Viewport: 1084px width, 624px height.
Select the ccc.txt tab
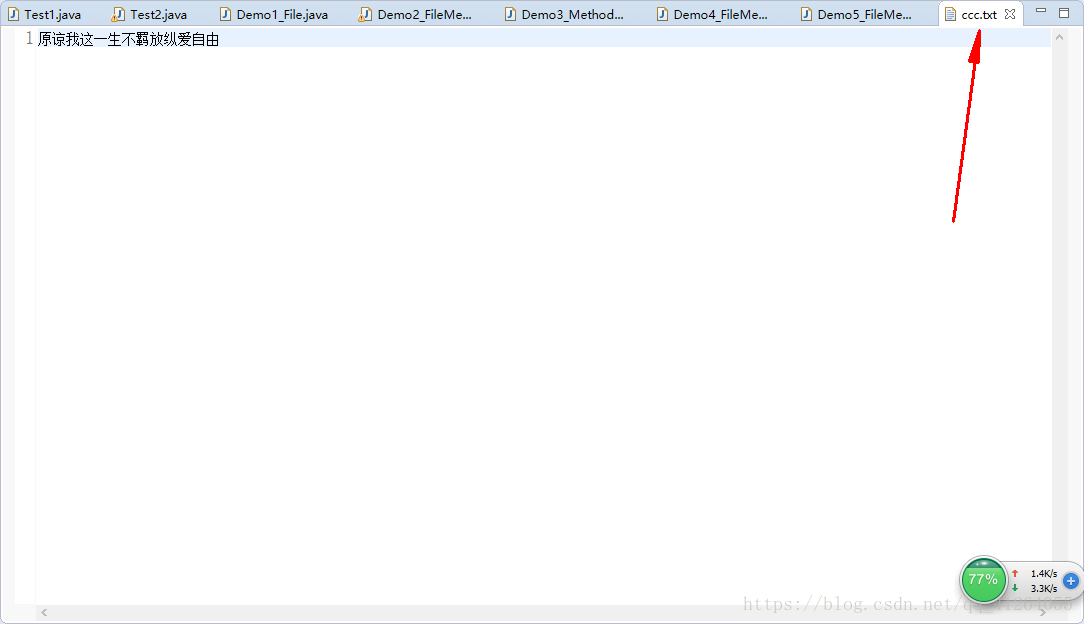[x=979, y=14]
